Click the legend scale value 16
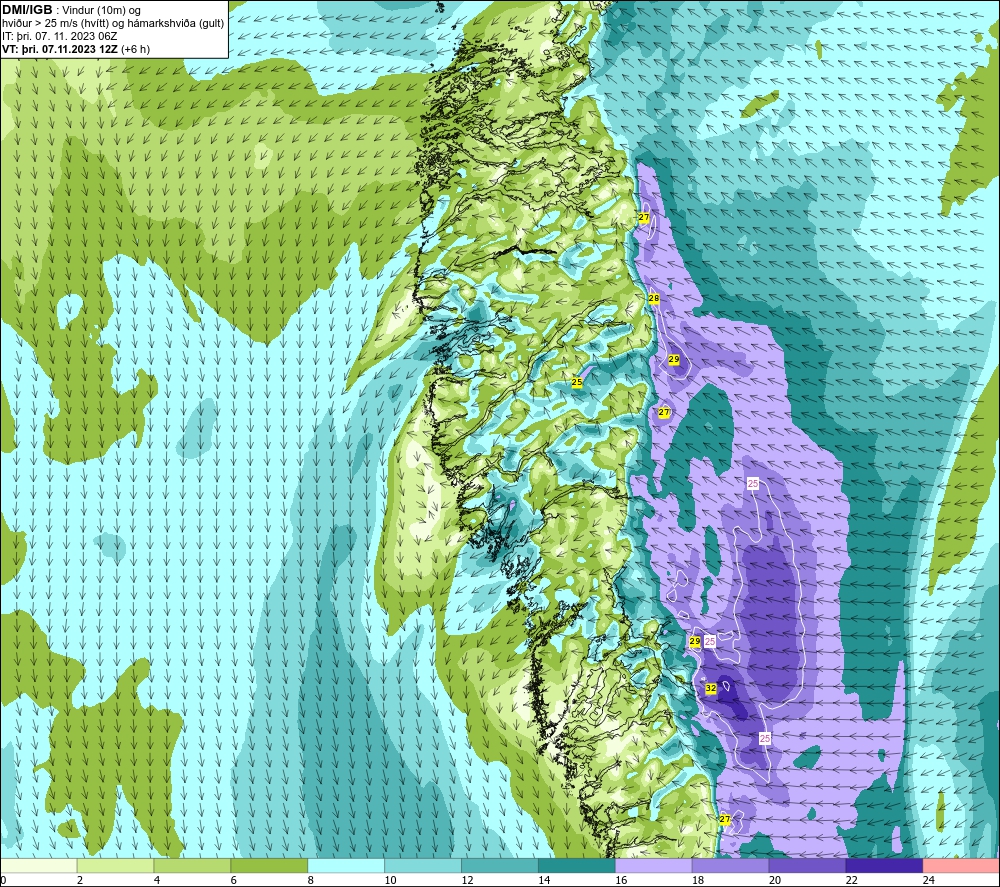The width and height of the screenshot is (1000, 887). (621, 880)
